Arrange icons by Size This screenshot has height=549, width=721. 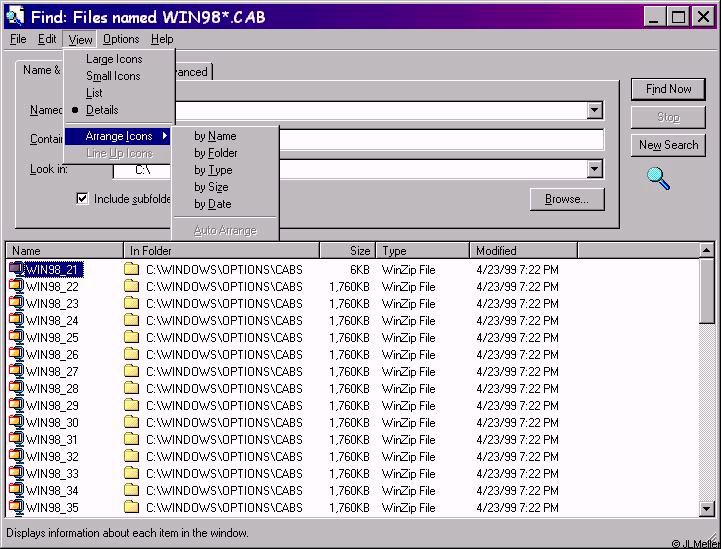[x=211, y=187]
